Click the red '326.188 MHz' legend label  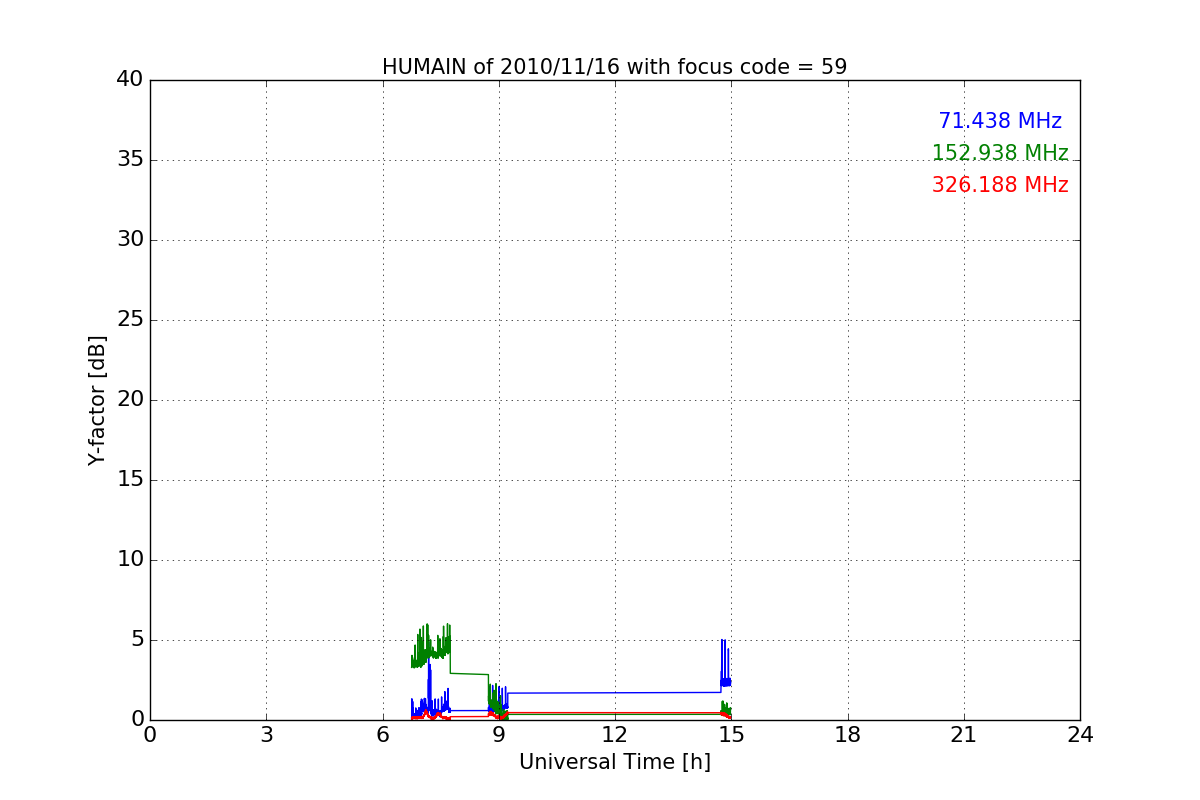1000,185
